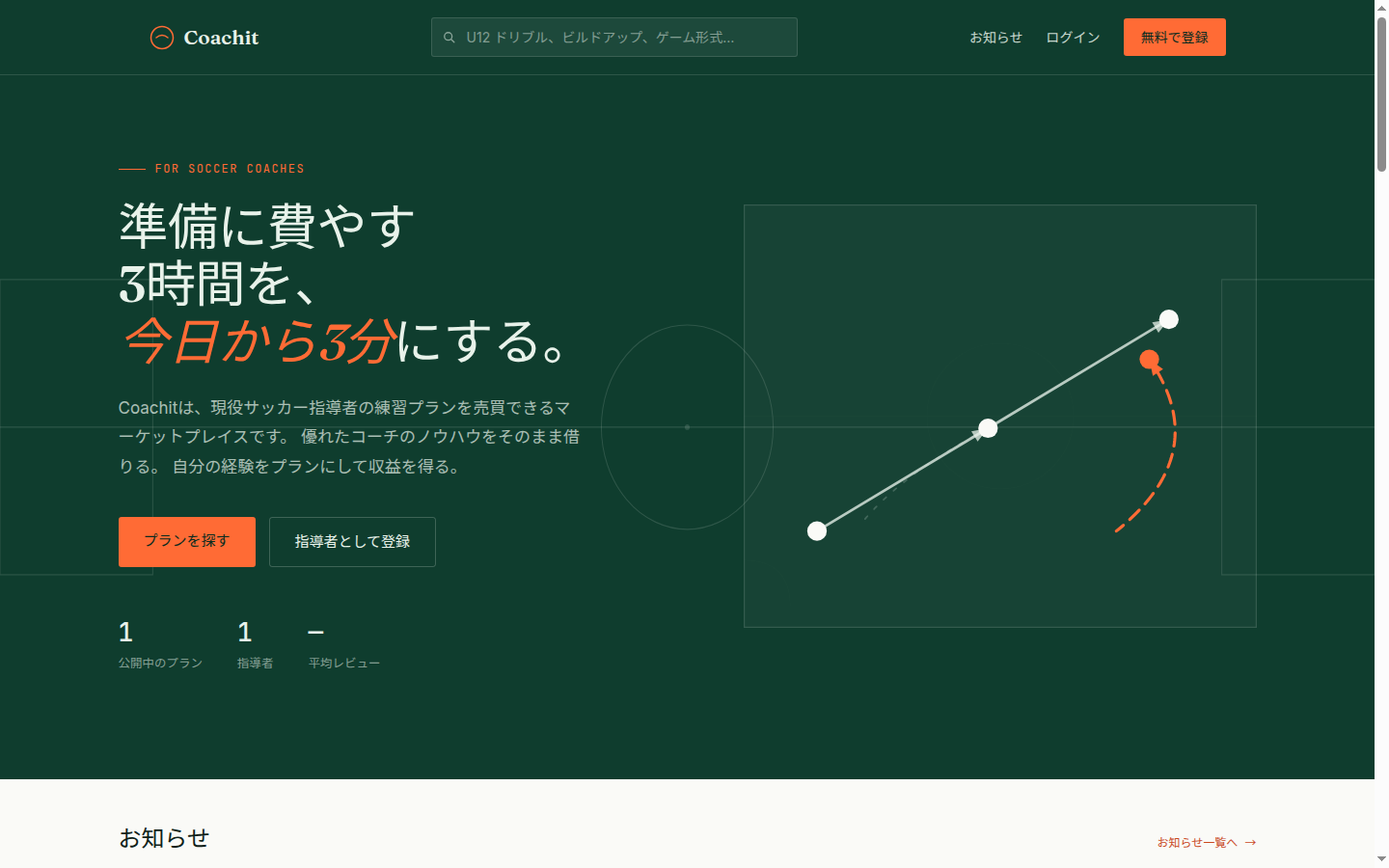Click the 平均レビュー stat label
Viewport: 1389px width, 868px height.
coord(344,664)
